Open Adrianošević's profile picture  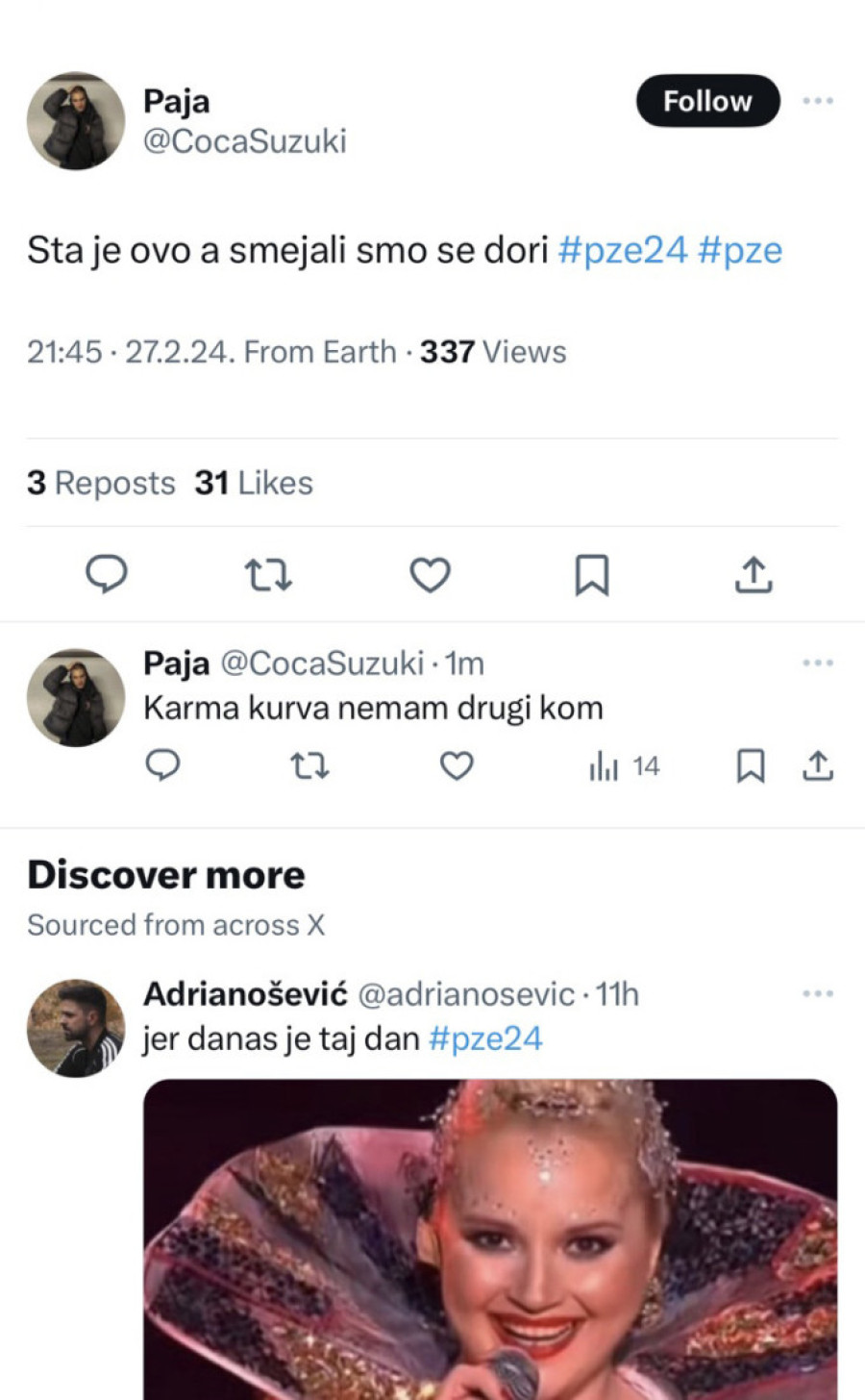76,1028
